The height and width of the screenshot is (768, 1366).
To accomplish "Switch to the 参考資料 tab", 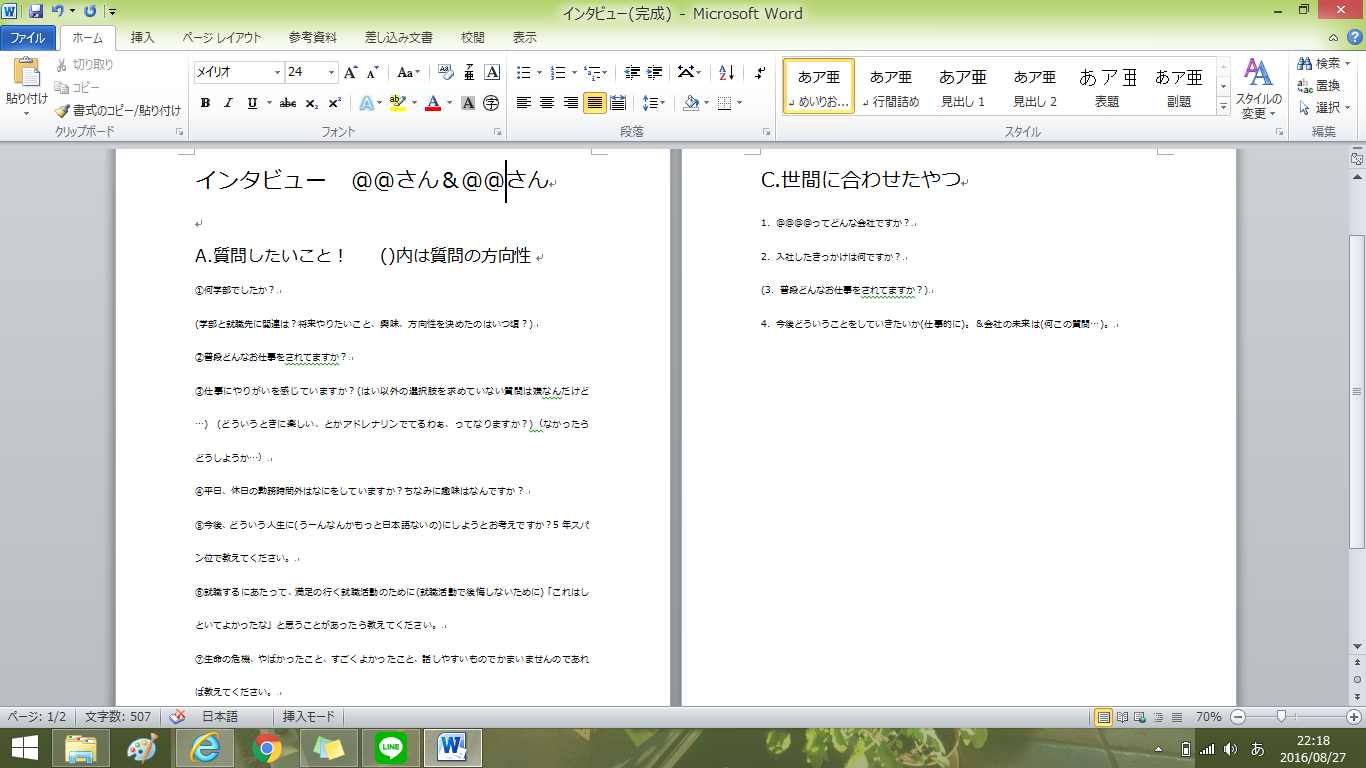I will point(313,38).
